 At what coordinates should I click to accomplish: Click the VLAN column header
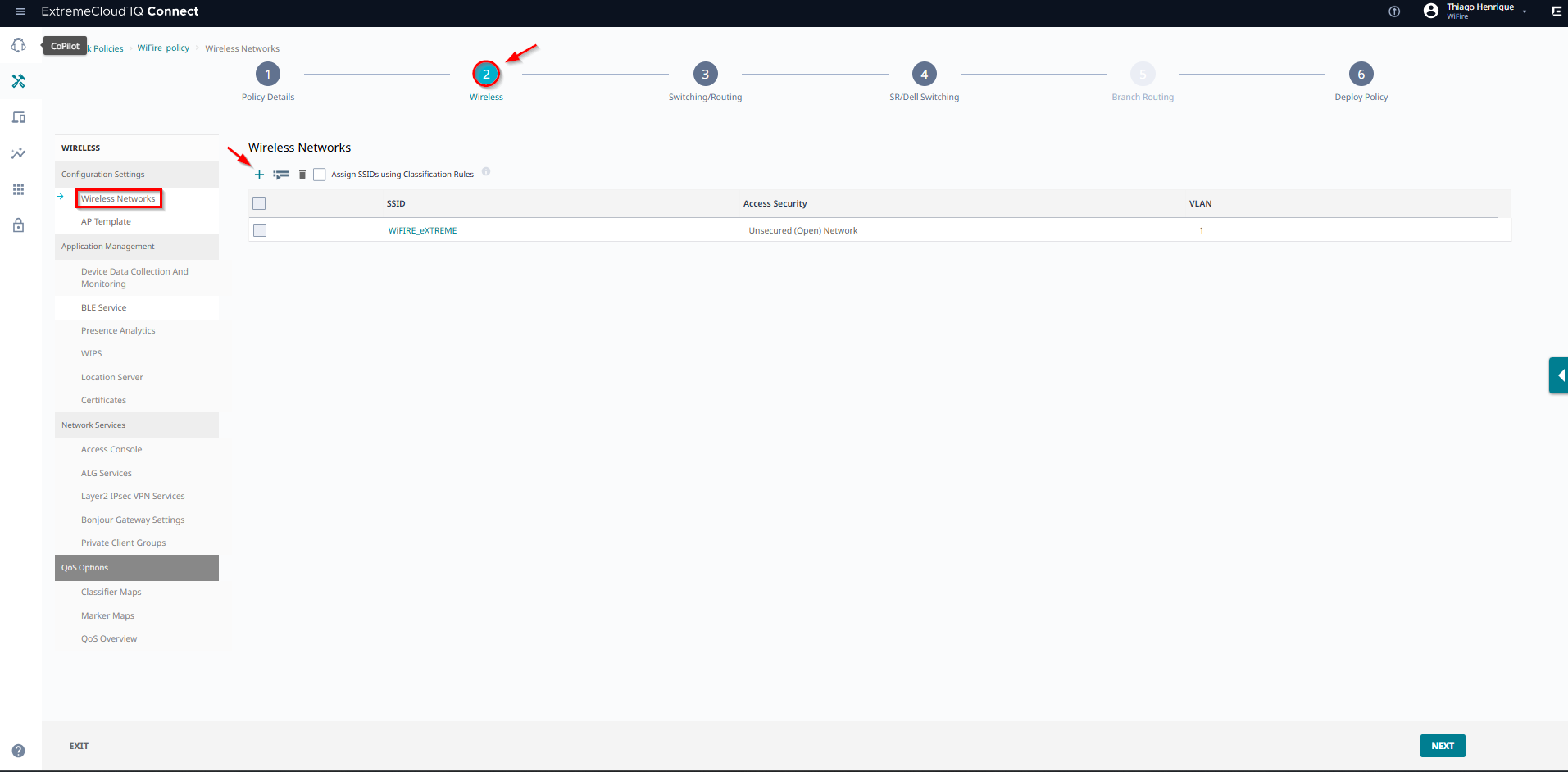[x=1200, y=204]
